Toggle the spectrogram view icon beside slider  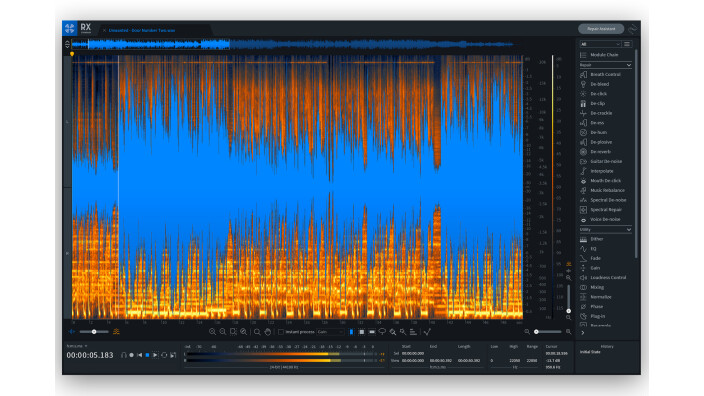(x=116, y=332)
